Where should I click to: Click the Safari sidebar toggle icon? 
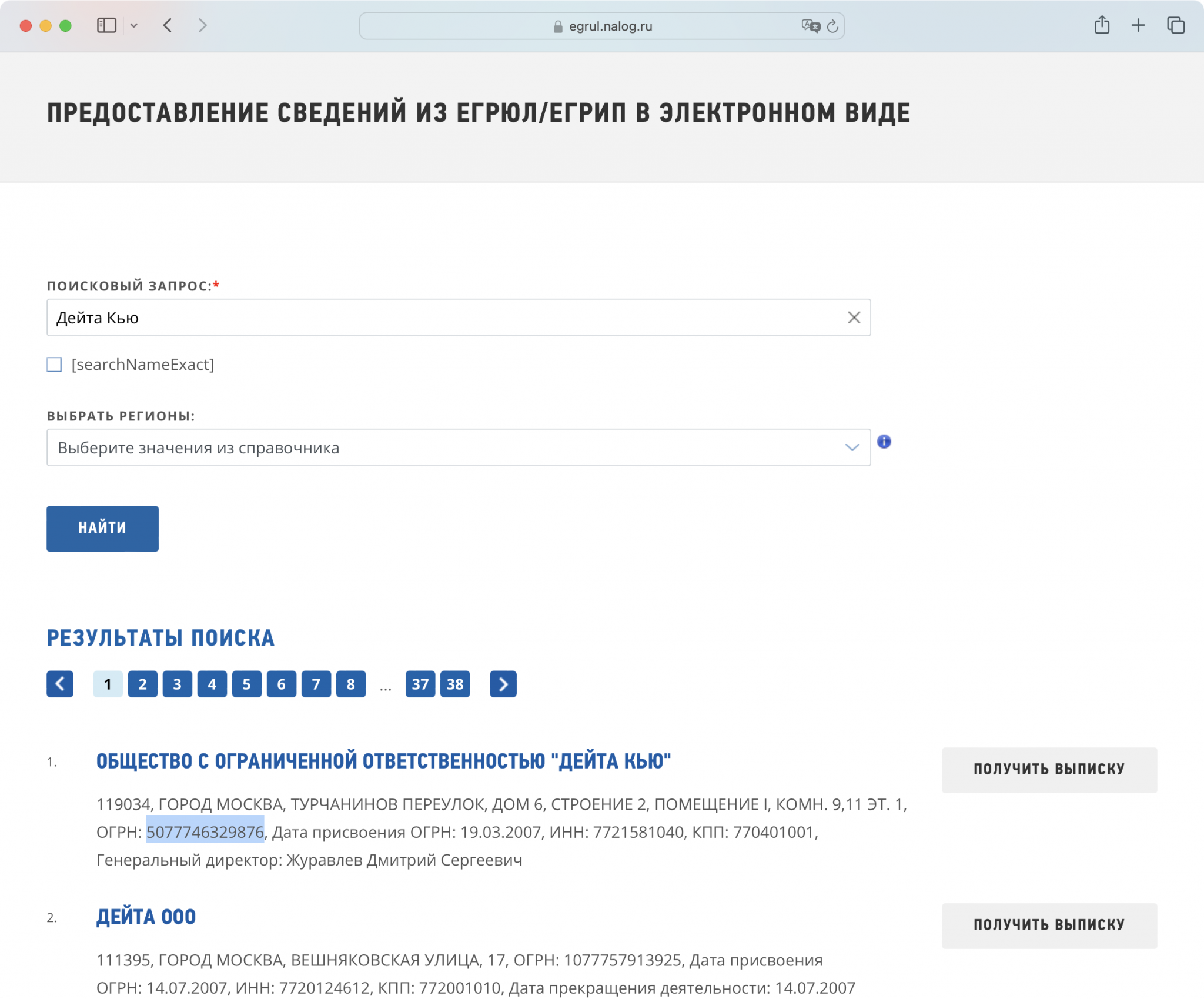pos(106,25)
